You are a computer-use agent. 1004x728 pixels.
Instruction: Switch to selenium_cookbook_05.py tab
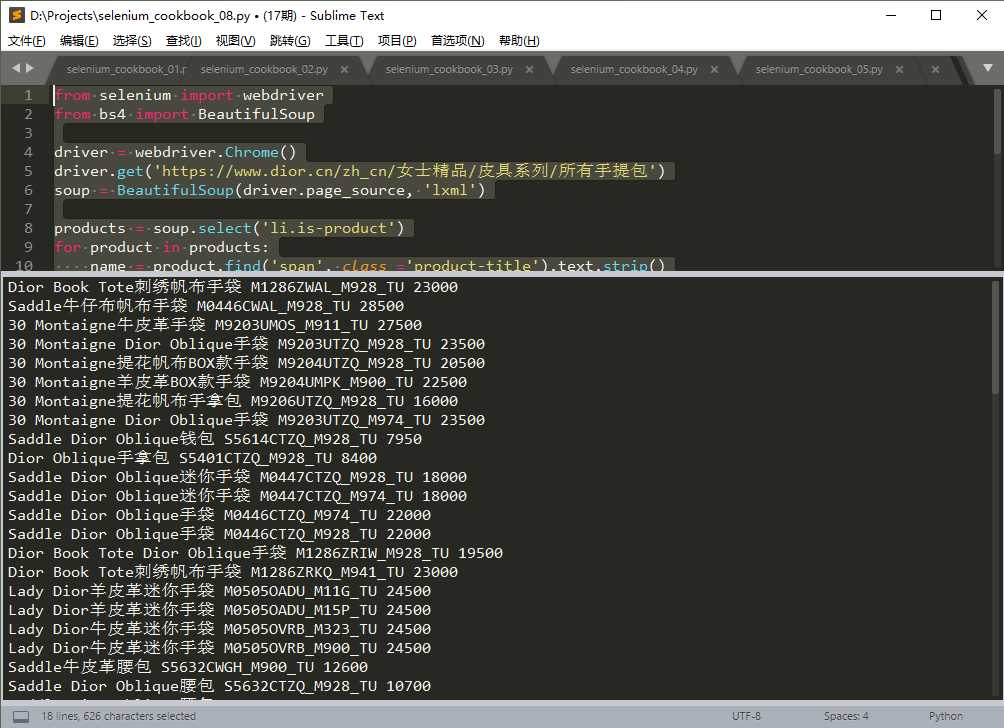coord(819,69)
